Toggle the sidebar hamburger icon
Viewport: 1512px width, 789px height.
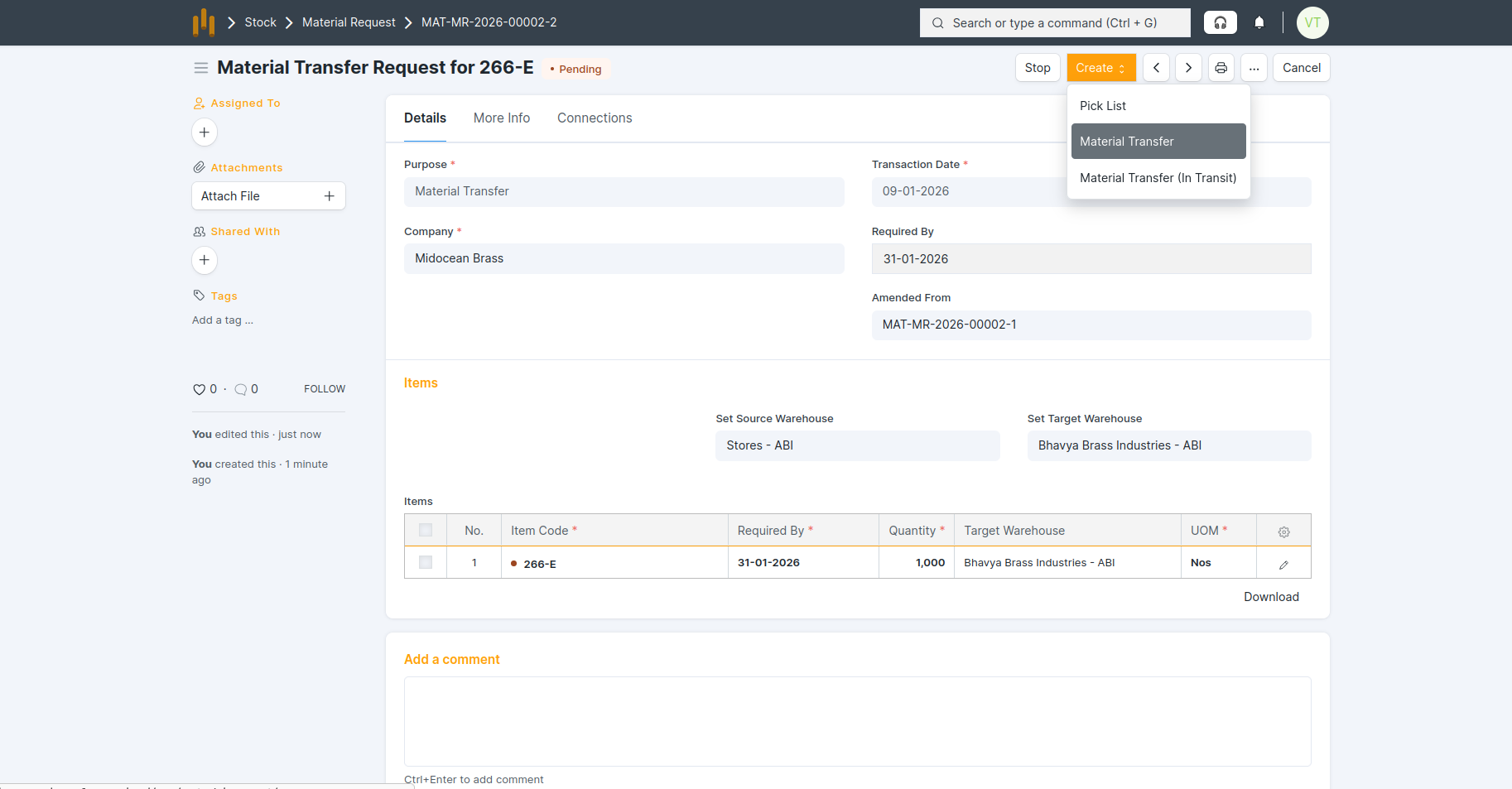(200, 68)
